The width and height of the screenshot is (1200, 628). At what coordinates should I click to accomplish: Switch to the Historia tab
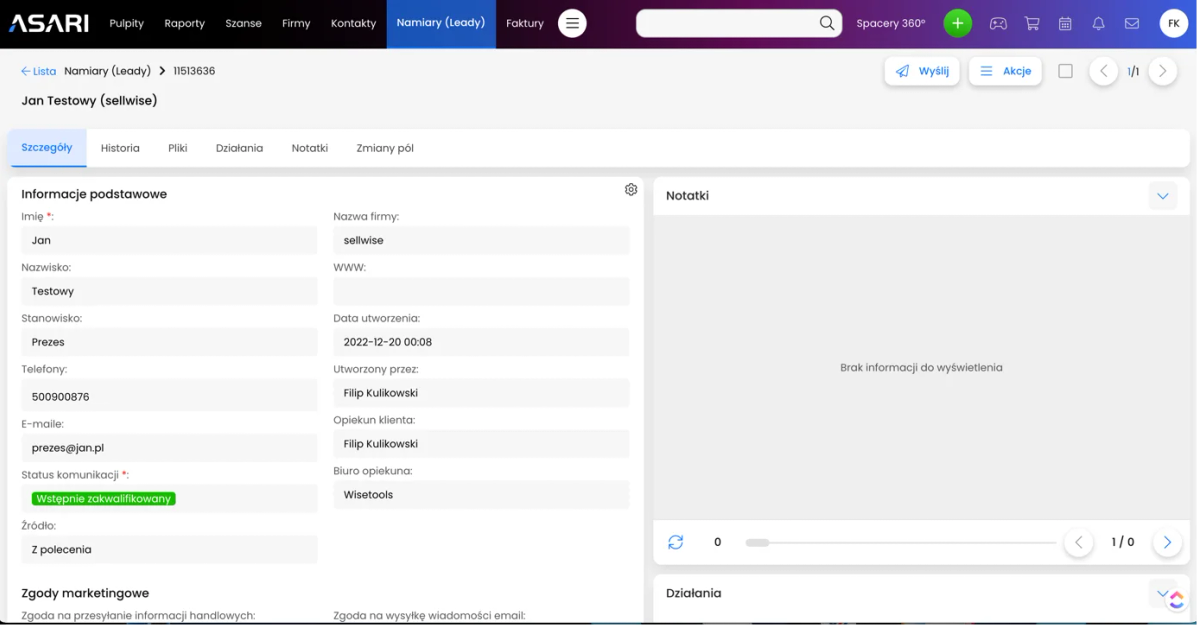120,148
